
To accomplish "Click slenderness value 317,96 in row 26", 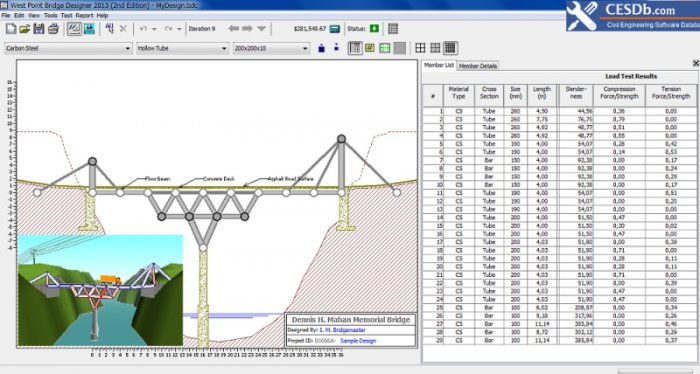I will click(583, 316).
